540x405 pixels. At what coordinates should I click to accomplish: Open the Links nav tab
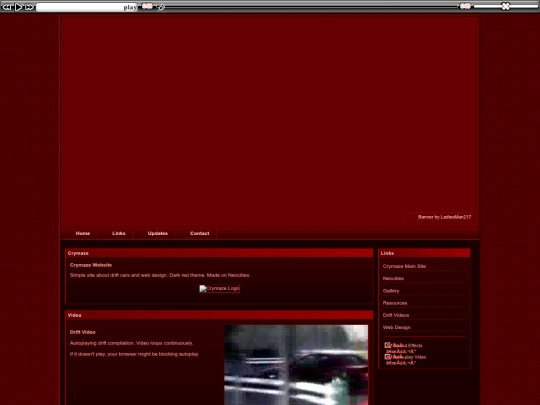click(118, 233)
